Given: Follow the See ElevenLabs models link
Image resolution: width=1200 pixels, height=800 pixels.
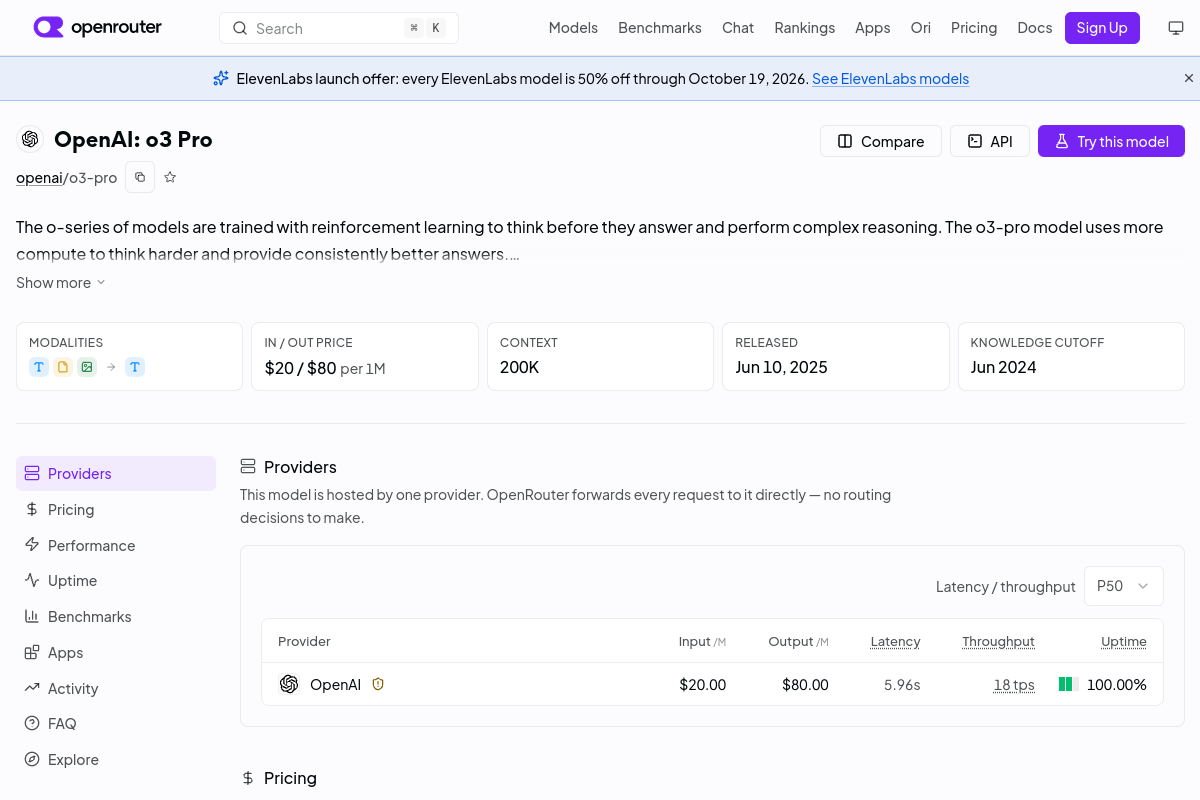Looking at the screenshot, I should (890, 78).
